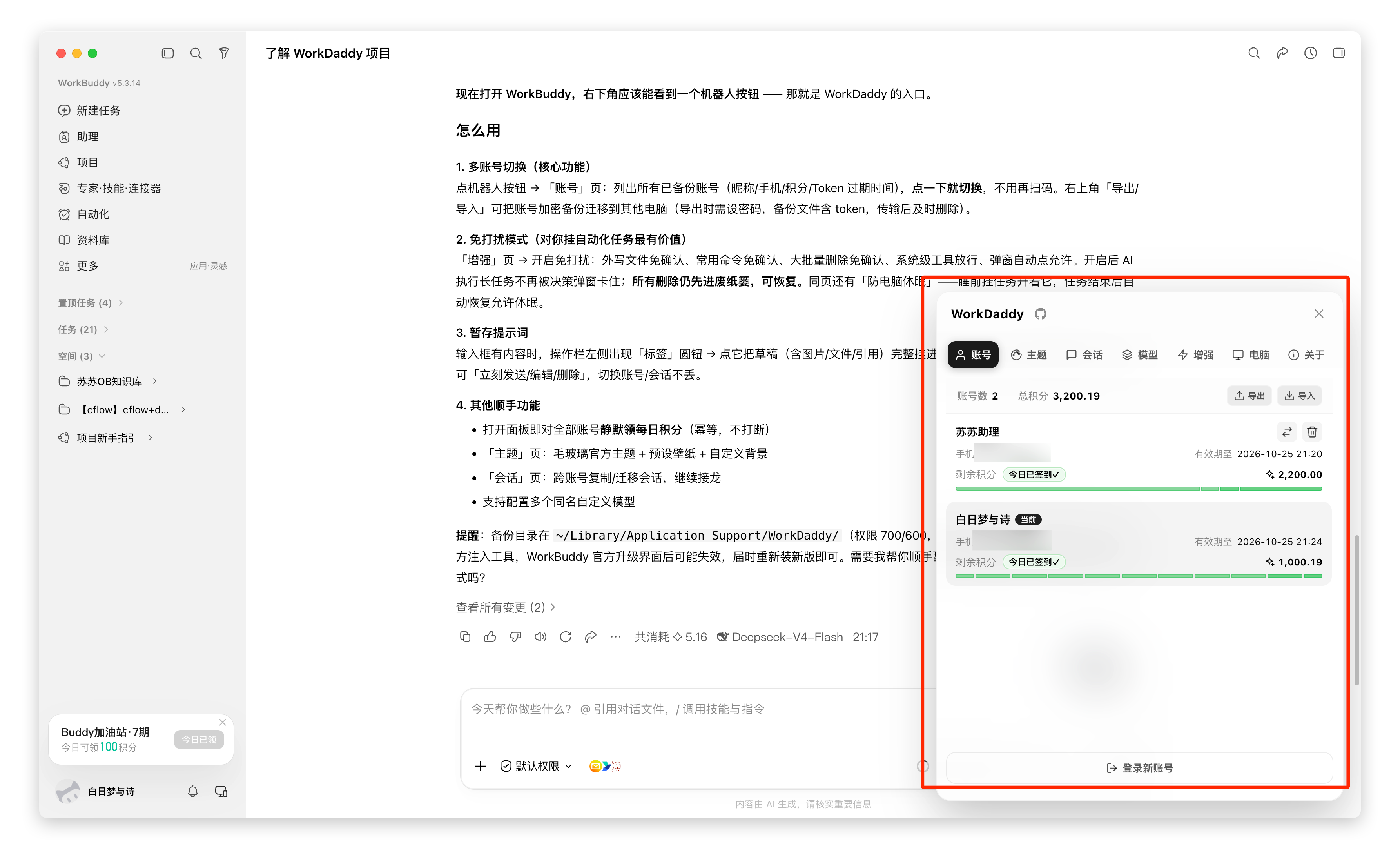Click the chat input field

tap(697, 709)
